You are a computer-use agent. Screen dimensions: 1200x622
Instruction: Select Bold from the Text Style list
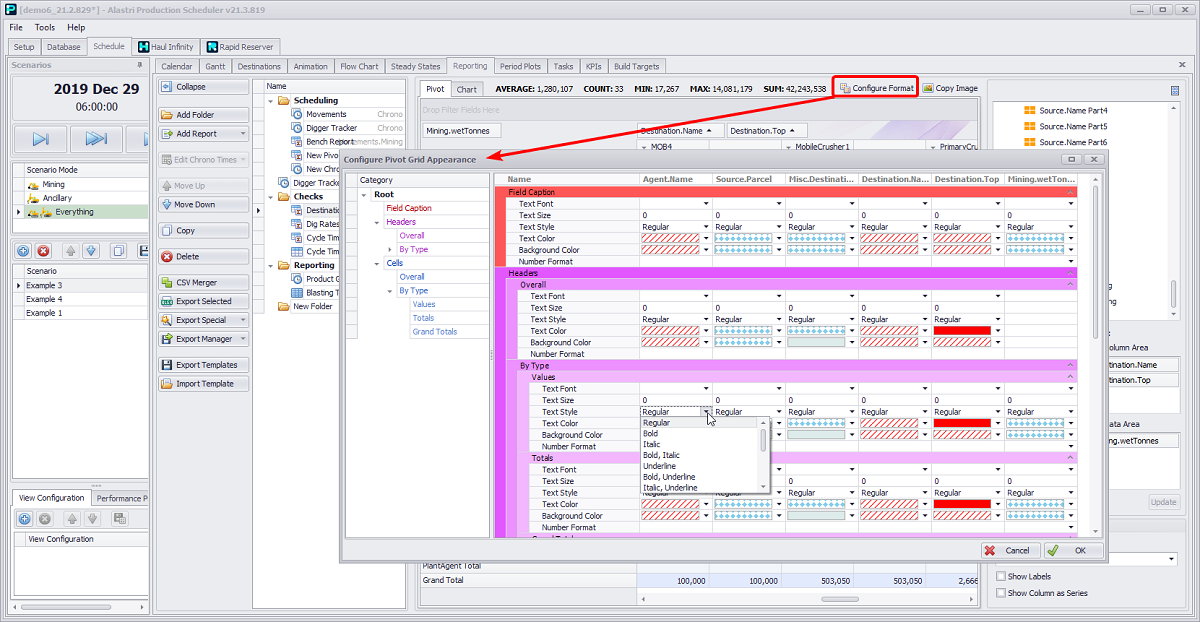click(x=651, y=434)
